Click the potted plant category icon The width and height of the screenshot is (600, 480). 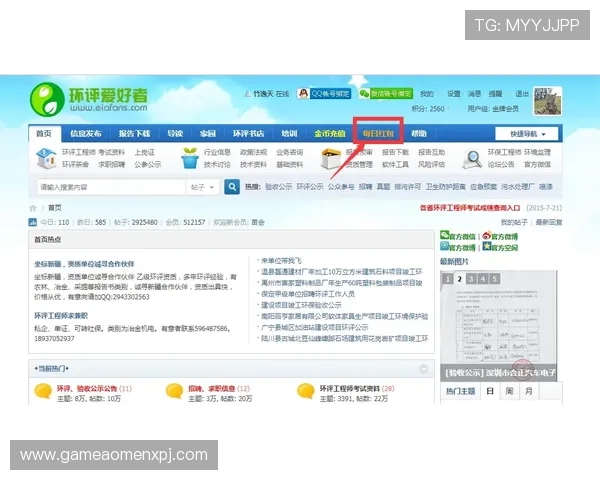(x=190, y=158)
